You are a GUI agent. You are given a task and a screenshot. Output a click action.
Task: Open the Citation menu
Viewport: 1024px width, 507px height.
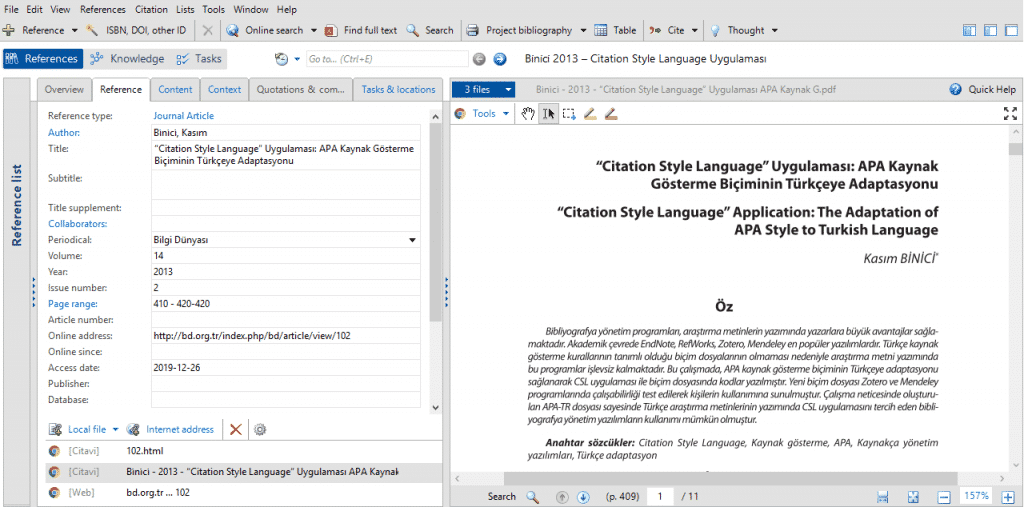tap(151, 9)
